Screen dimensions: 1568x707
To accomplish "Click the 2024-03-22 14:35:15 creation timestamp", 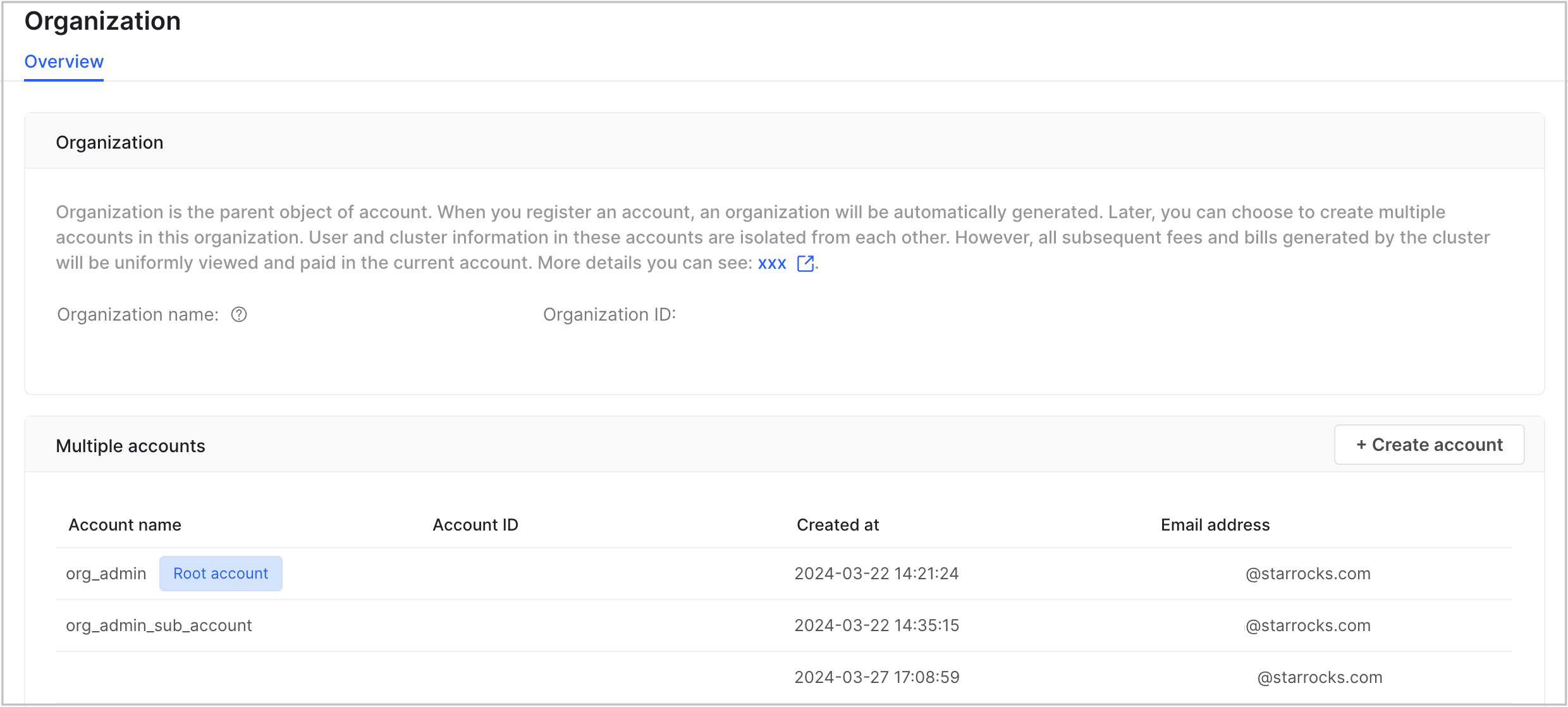I will click(x=876, y=625).
